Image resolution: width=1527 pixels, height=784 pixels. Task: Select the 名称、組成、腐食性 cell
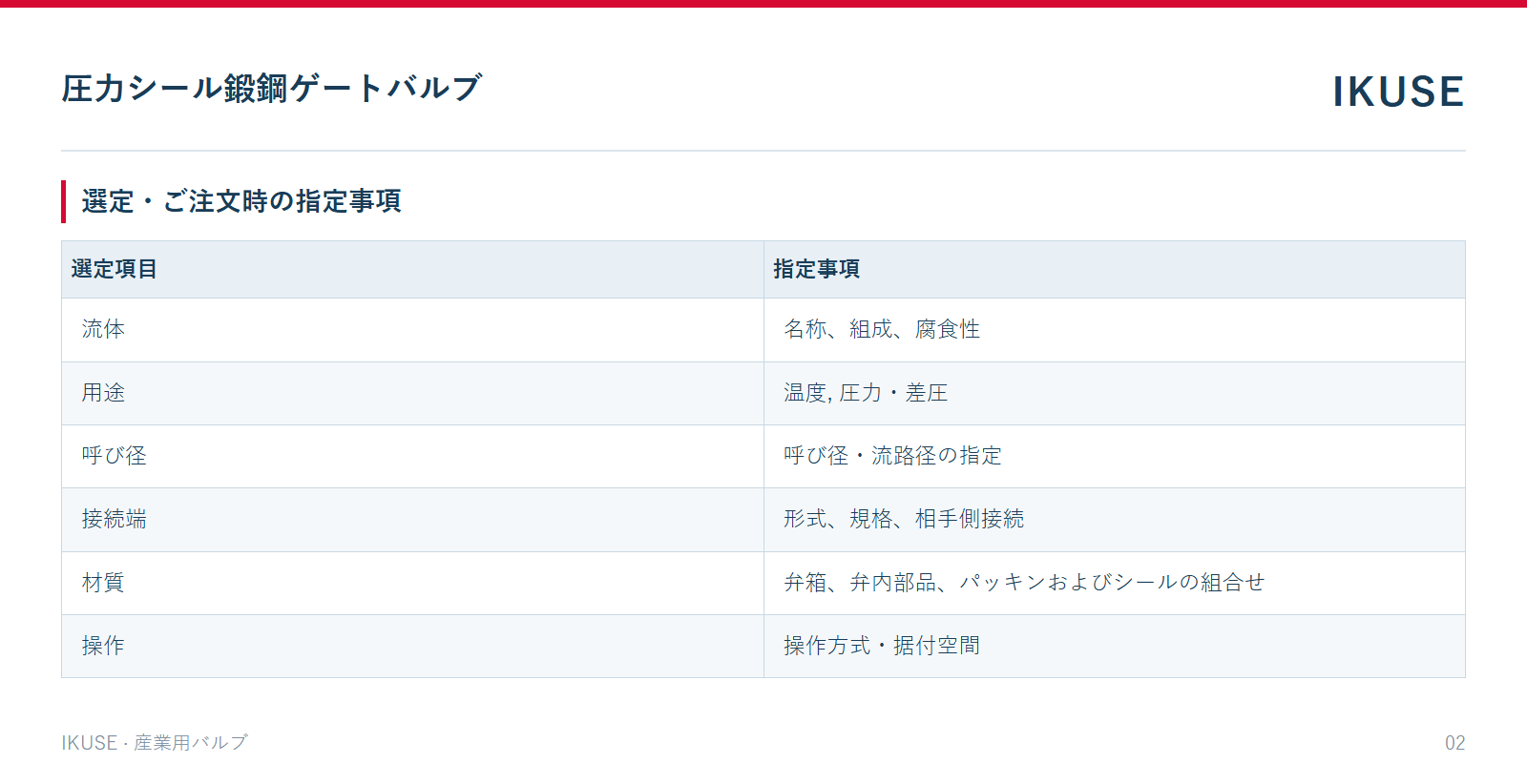click(1115, 330)
